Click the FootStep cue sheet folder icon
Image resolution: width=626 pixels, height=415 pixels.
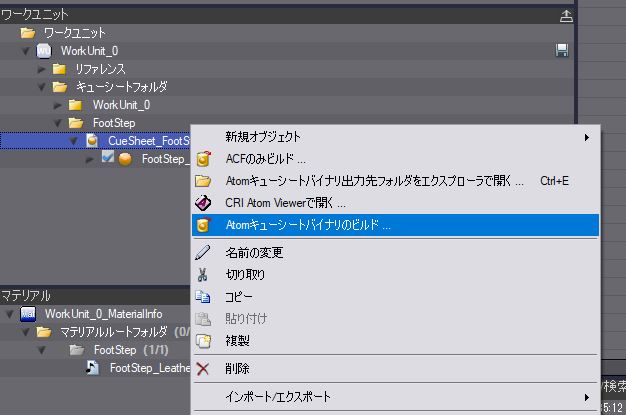[76, 123]
